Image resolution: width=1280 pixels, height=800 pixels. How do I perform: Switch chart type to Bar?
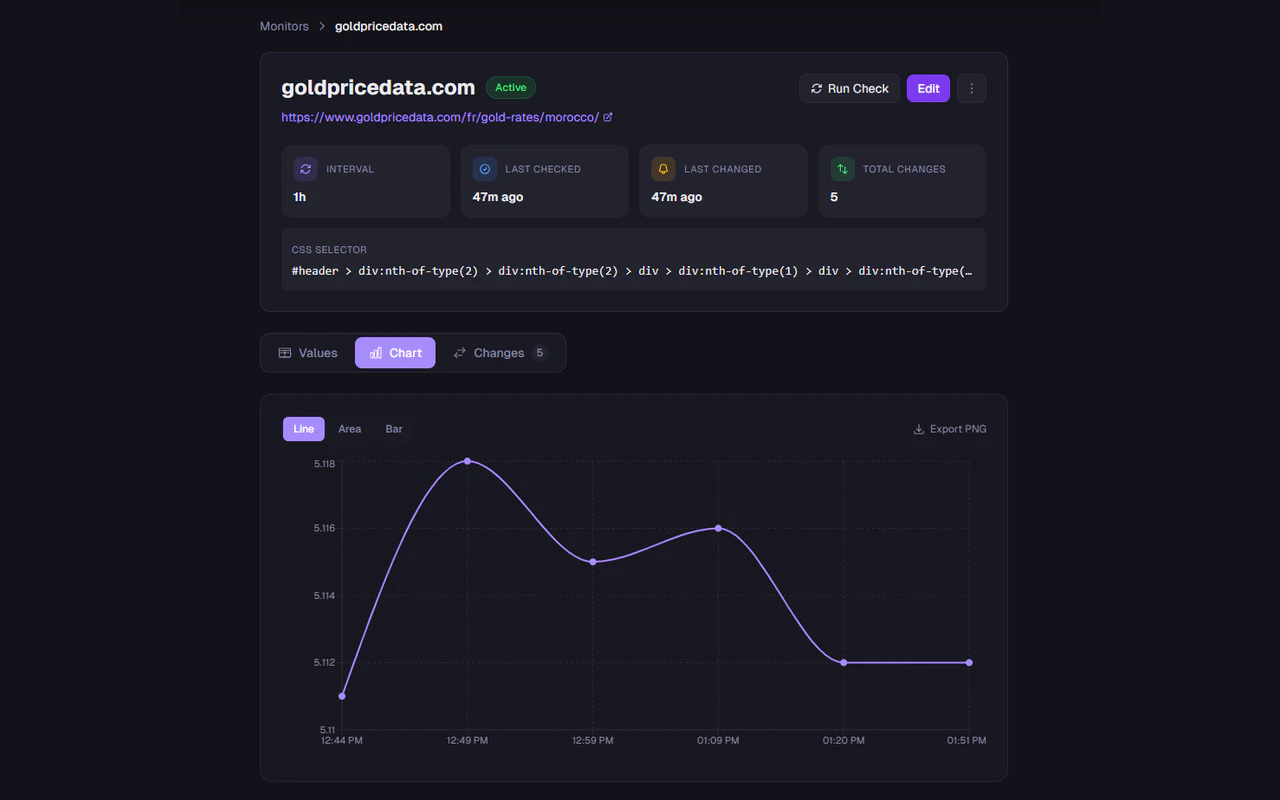[x=394, y=429]
